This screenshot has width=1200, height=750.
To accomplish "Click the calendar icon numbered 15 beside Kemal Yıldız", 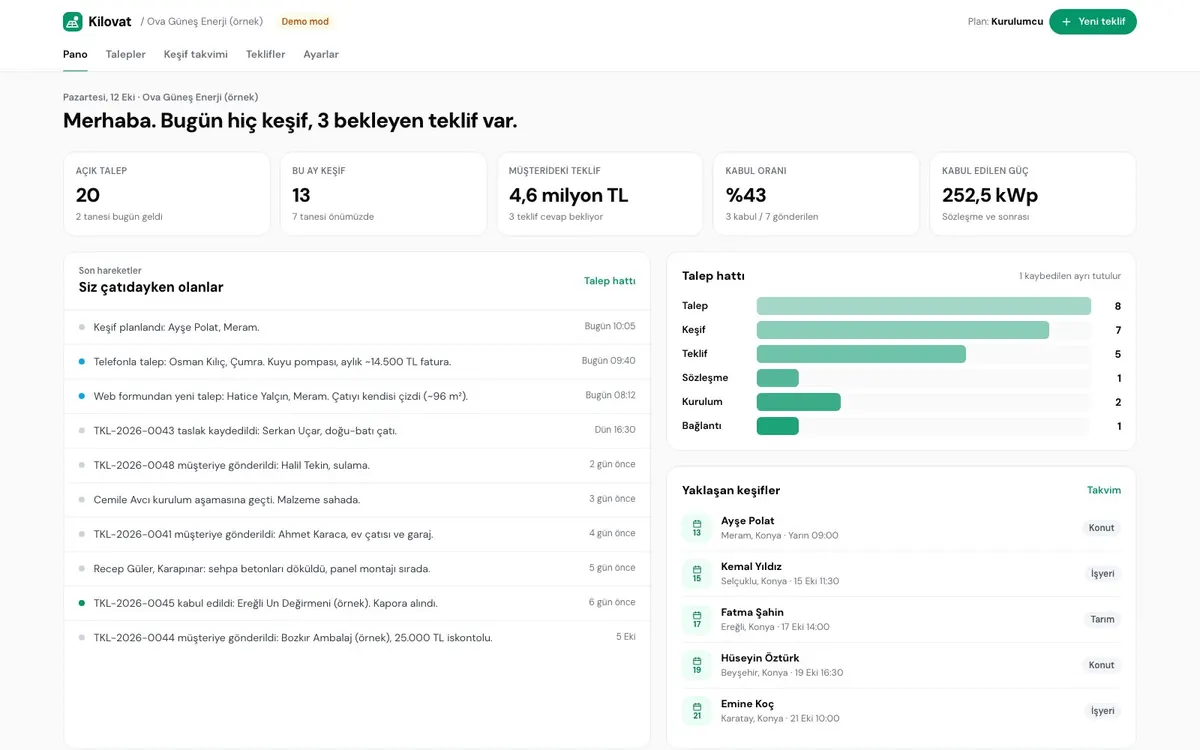I will coord(697,574).
